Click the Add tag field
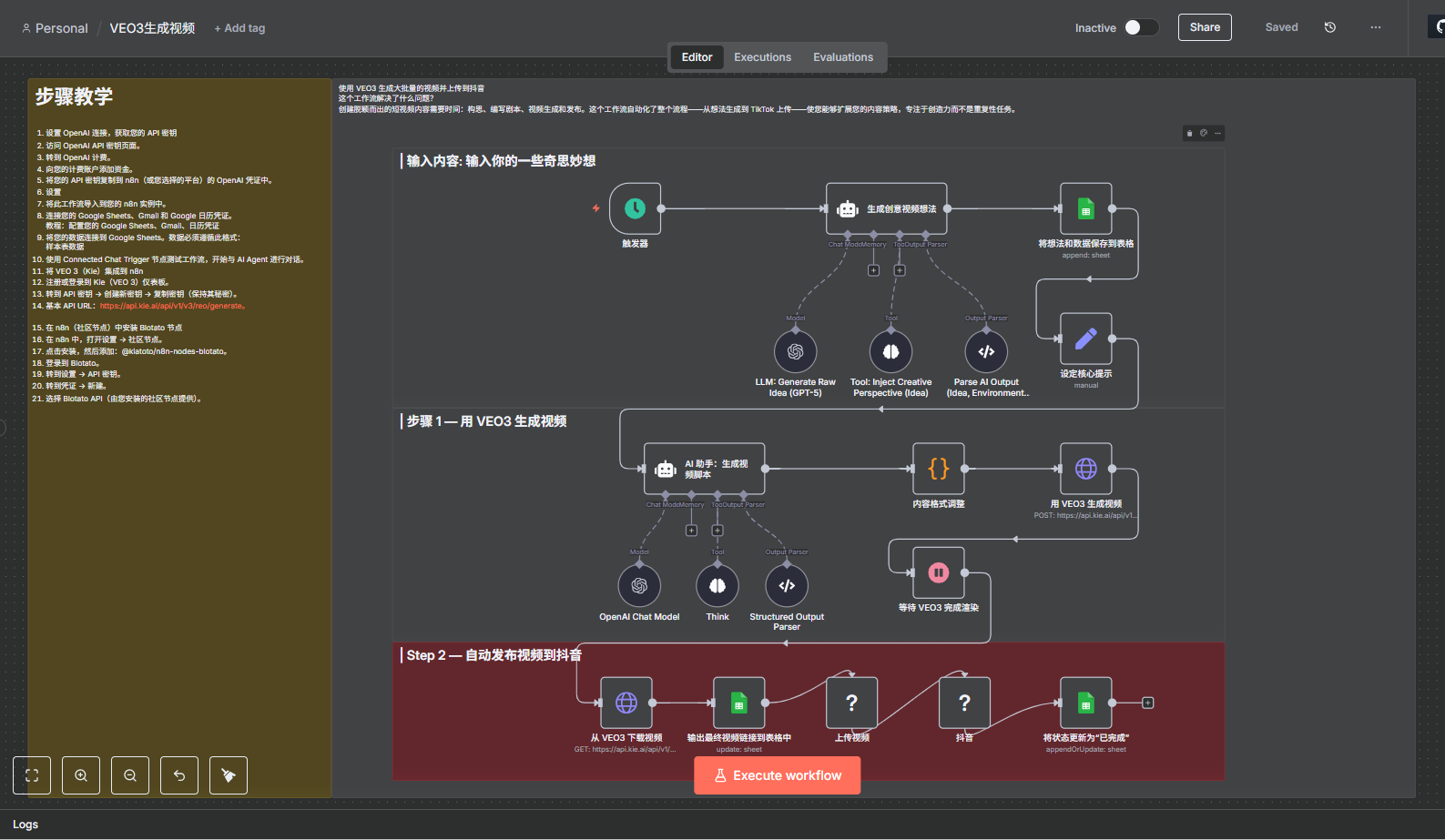Screen dimensions: 1445x840 click(x=239, y=28)
